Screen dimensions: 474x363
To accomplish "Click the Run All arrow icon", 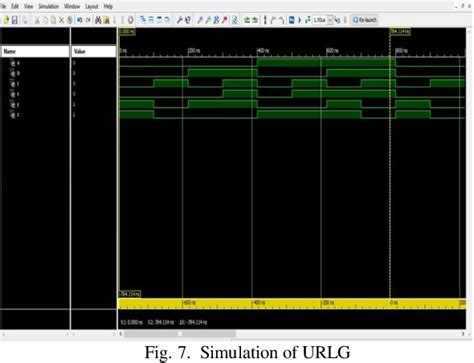I will click(x=299, y=20).
